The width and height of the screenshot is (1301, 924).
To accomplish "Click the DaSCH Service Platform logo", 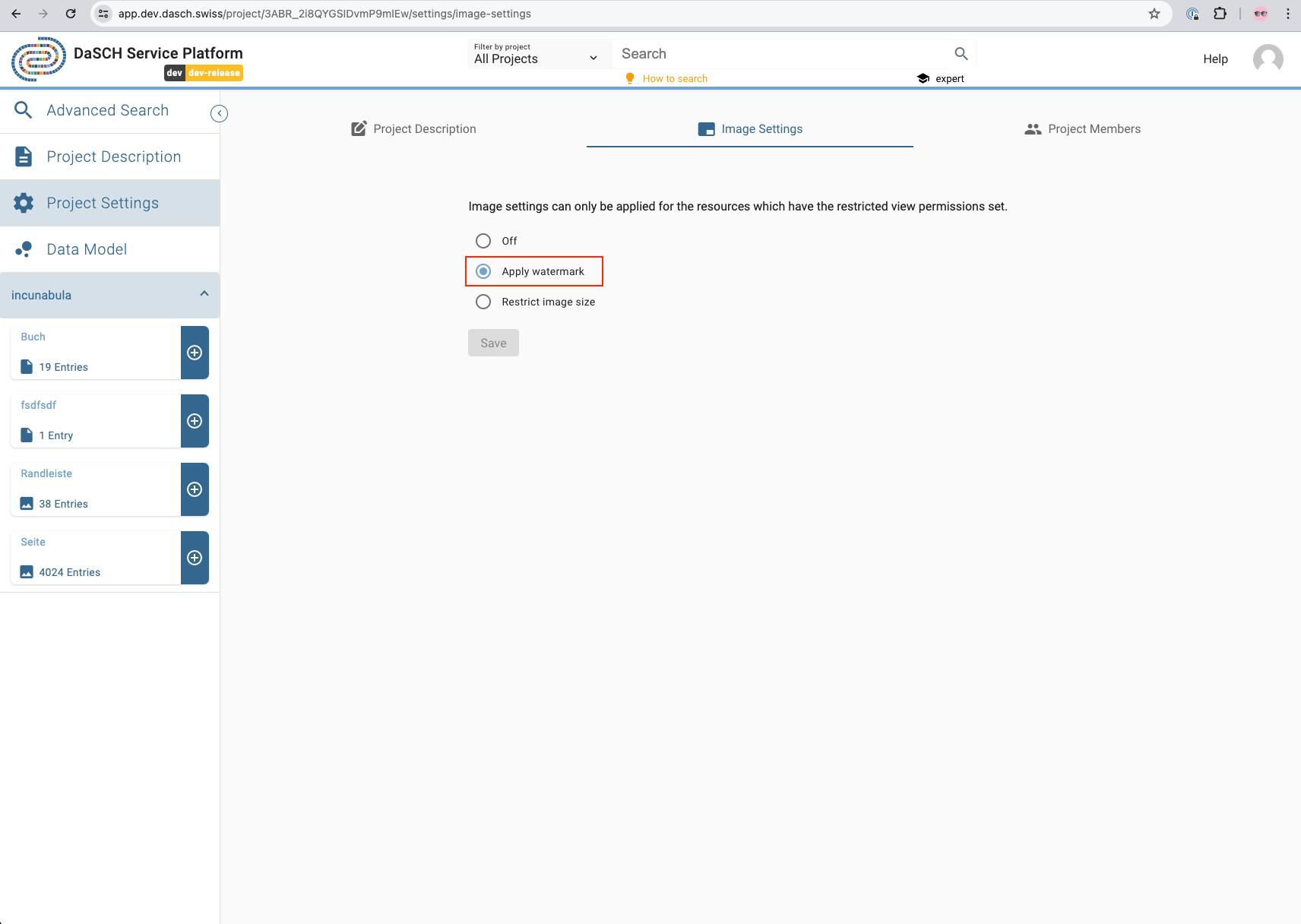I will tap(40, 59).
